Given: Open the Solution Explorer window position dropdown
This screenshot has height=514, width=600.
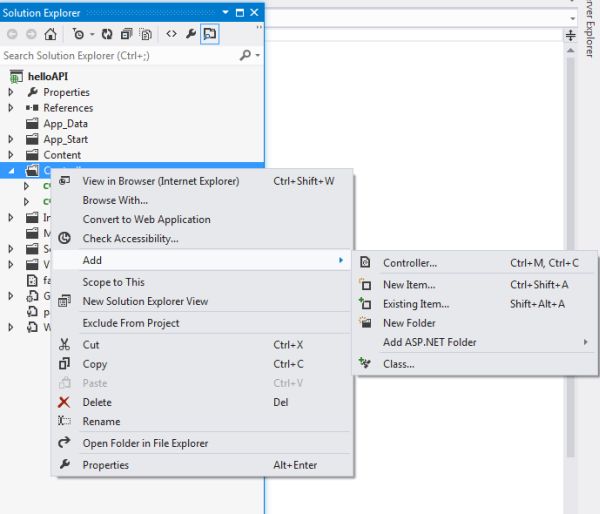Looking at the screenshot, I should point(225,13).
